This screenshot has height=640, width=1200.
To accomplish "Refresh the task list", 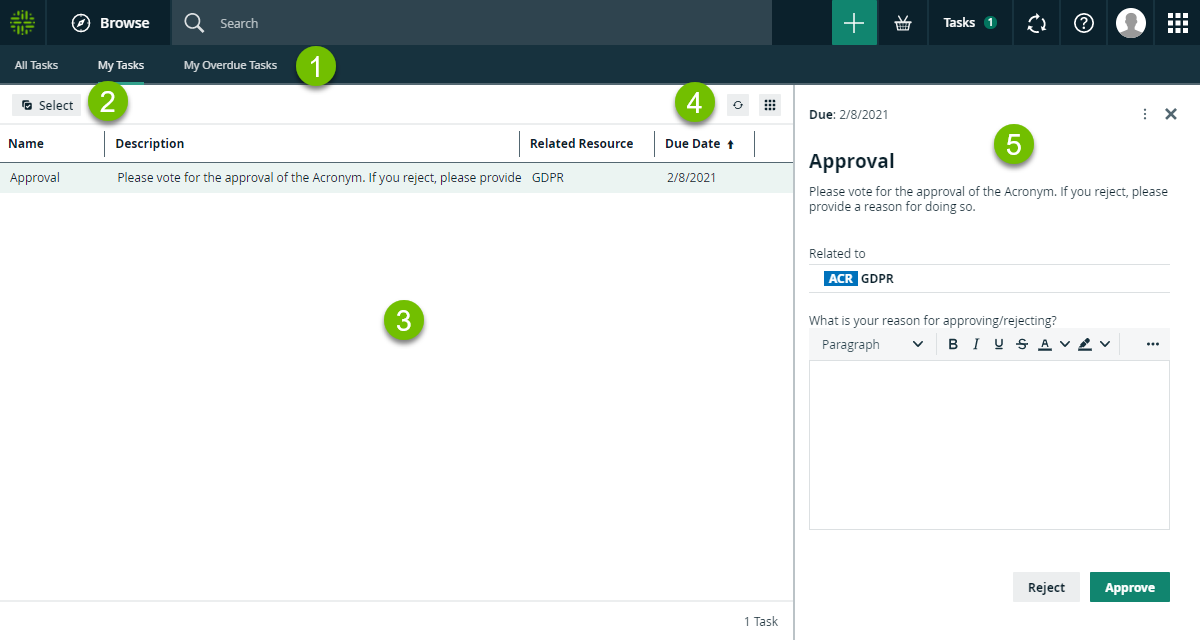I will click(x=738, y=105).
